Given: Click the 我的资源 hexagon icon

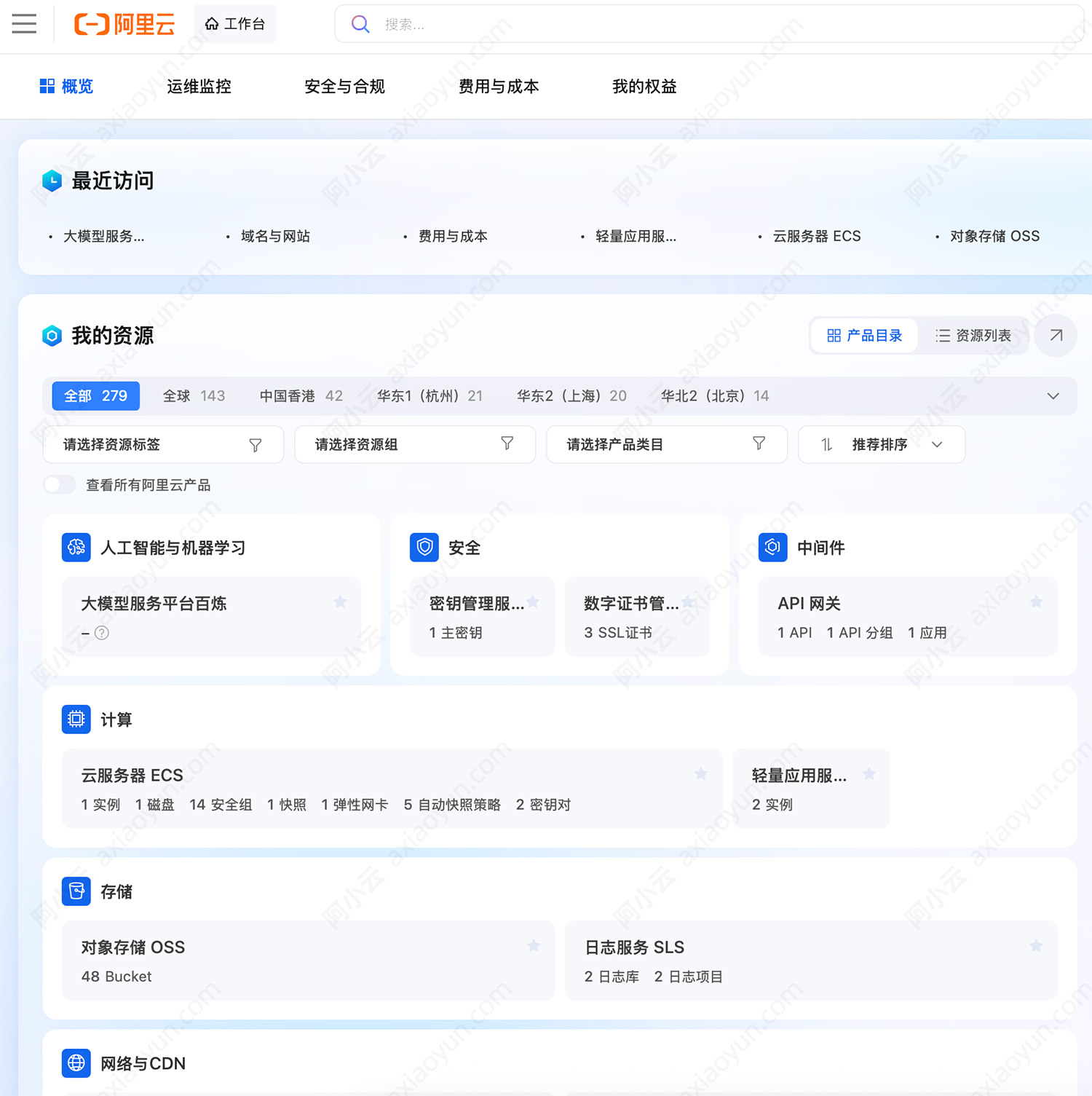Looking at the screenshot, I should pyautogui.click(x=52, y=336).
